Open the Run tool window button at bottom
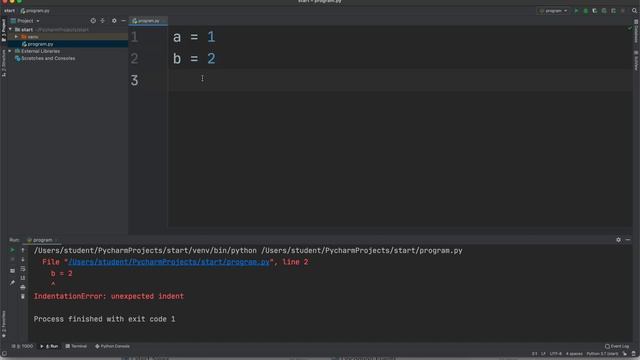640x360 pixels. click(x=49, y=346)
